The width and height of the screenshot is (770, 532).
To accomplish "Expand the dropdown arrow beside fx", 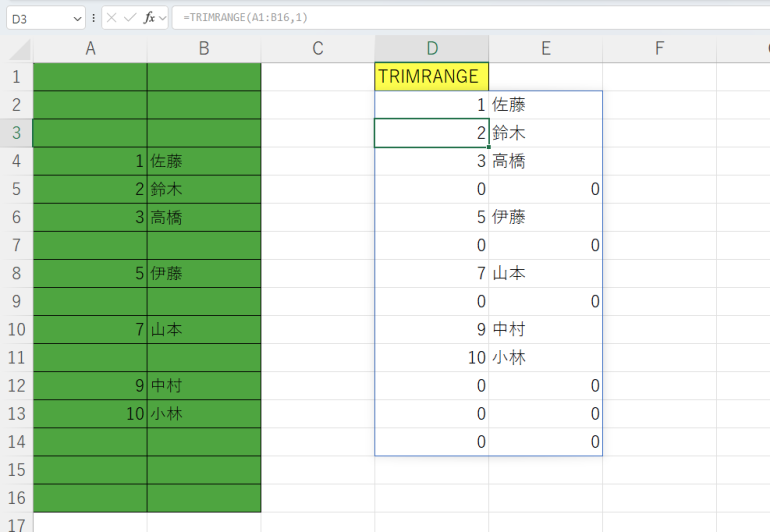I will coord(162,18).
